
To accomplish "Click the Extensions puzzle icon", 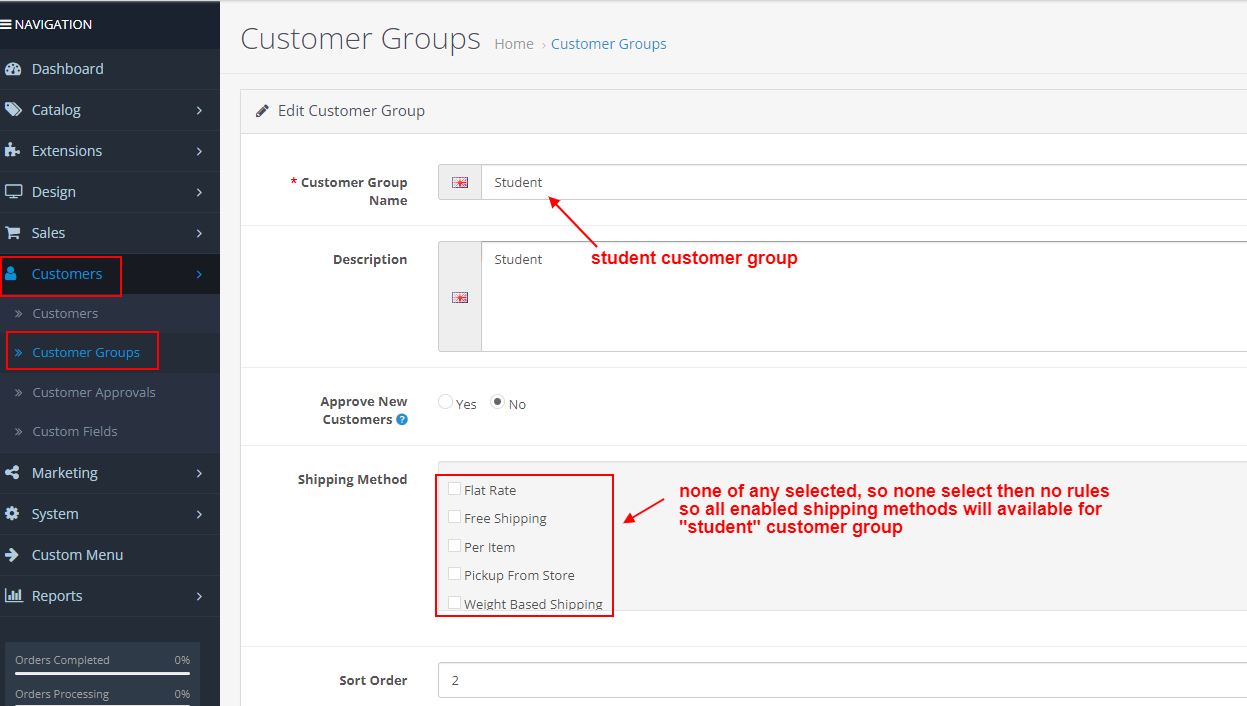I will pyautogui.click(x=12, y=151).
